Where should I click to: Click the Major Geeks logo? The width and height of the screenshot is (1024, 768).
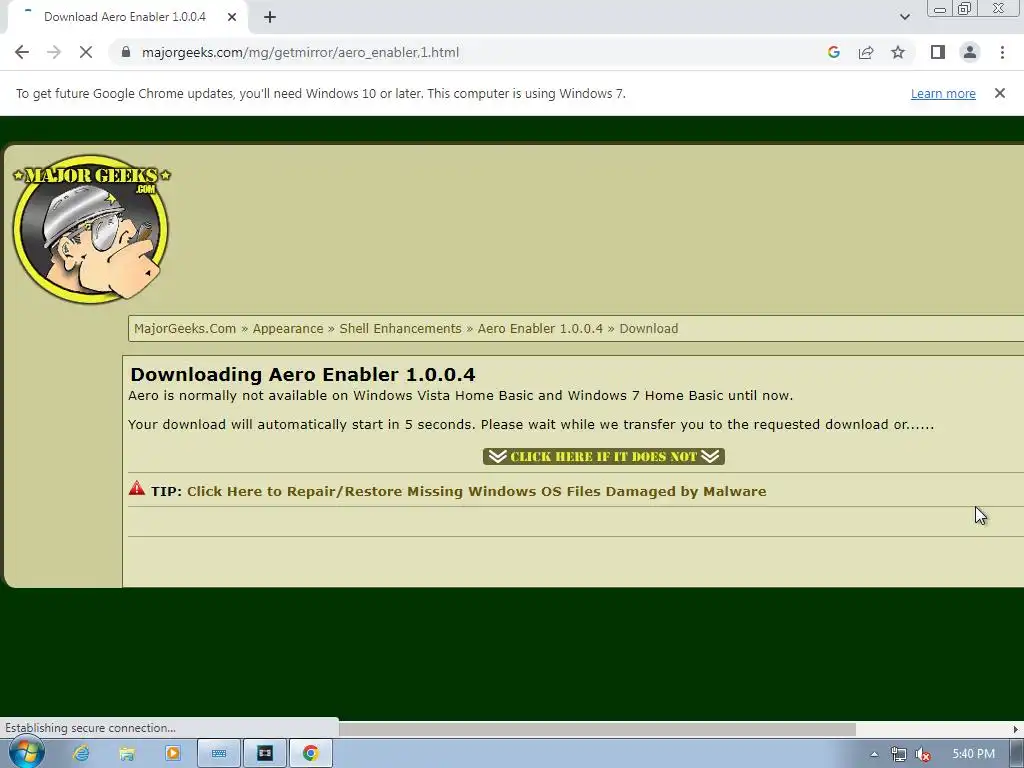click(91, 229)
